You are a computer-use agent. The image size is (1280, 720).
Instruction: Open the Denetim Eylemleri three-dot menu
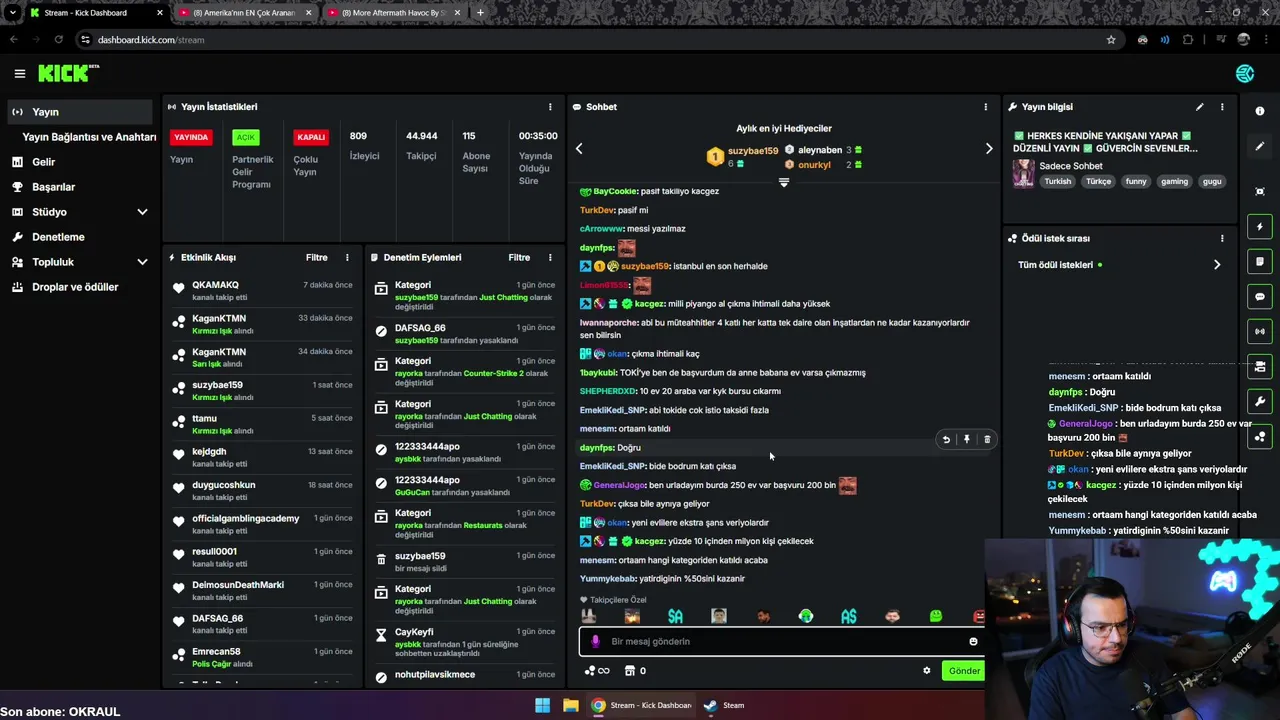point(549,257)
